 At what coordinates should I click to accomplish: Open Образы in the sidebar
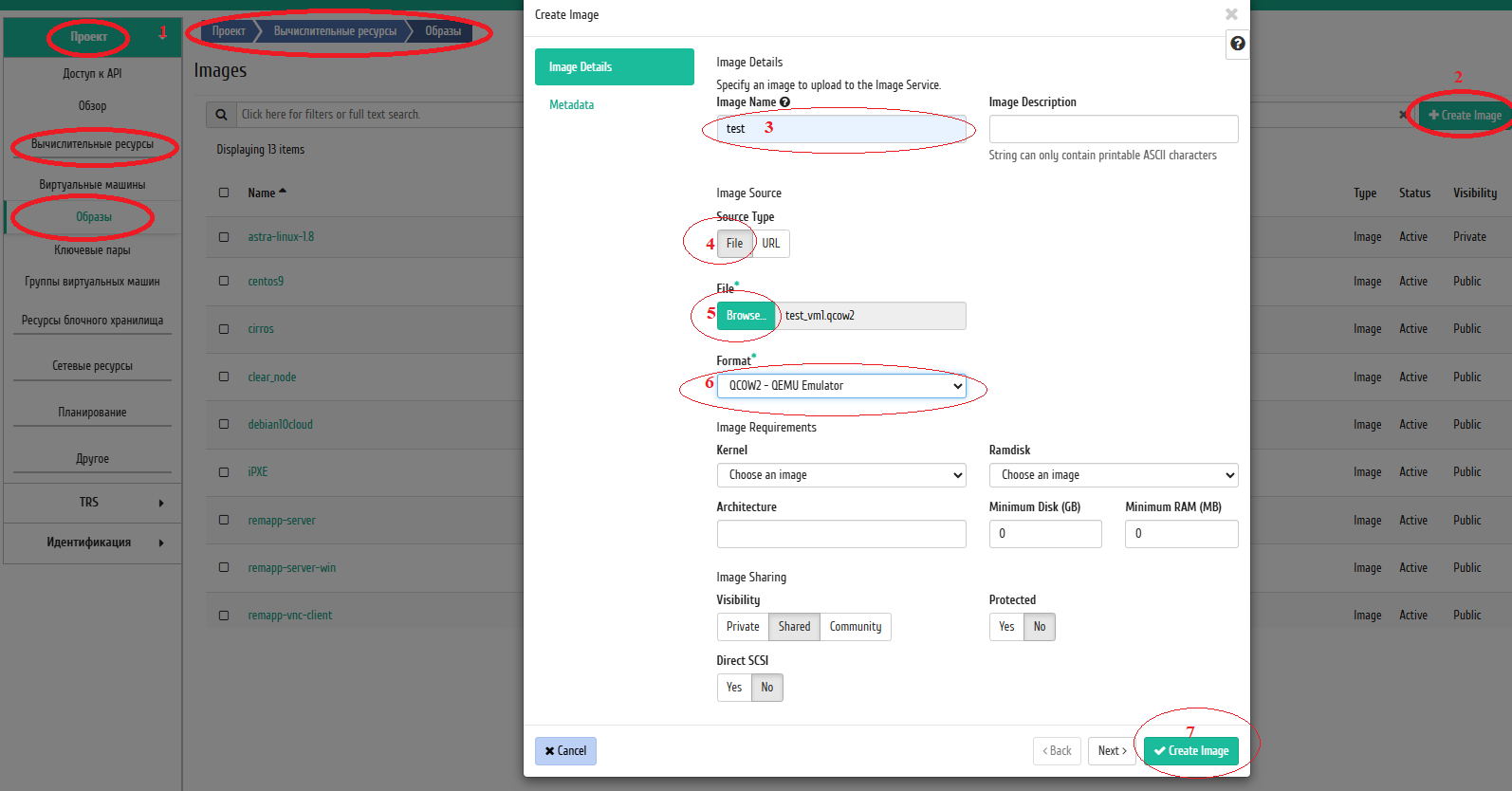click(94, 217)
